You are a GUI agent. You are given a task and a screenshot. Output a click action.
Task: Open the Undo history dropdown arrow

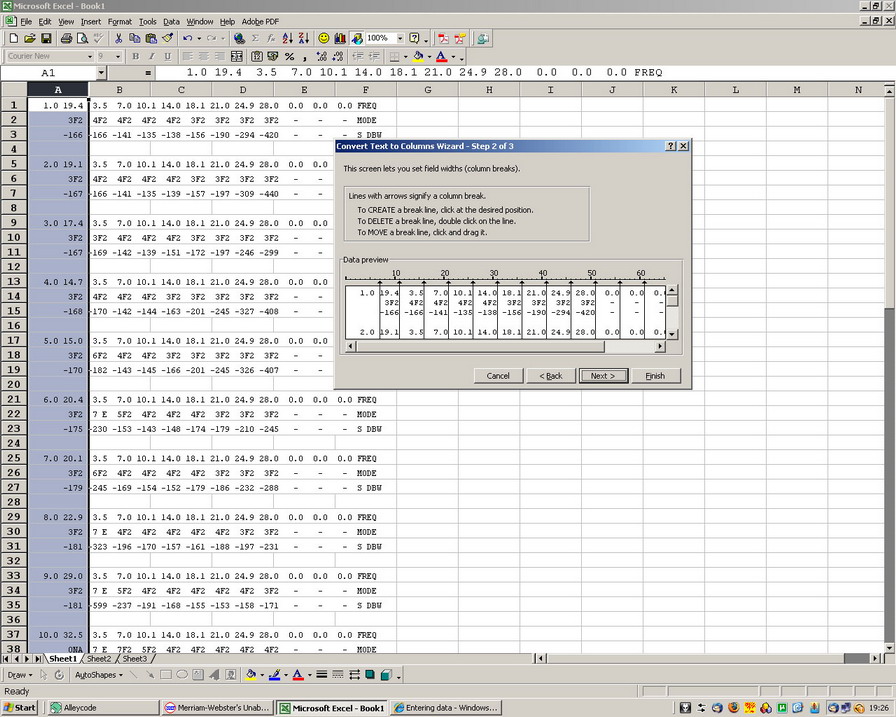click(199, 38)
